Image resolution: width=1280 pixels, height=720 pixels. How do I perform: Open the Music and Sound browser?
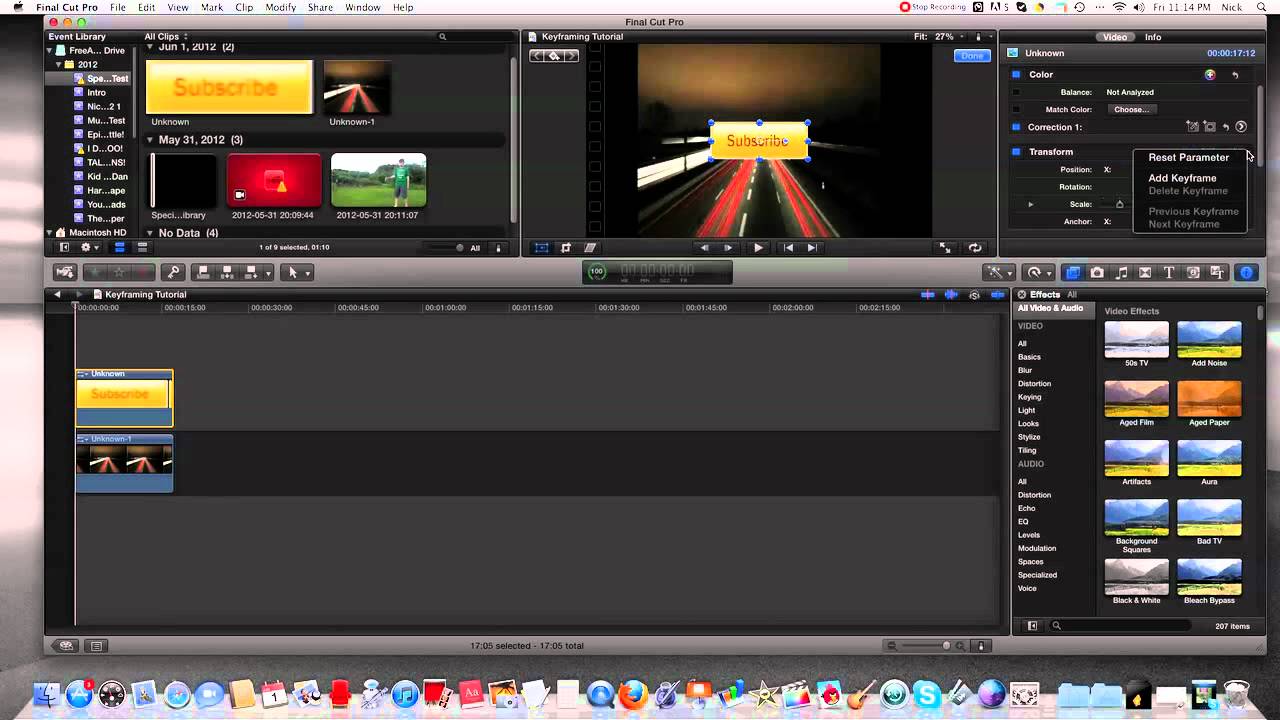coord(1121,272)
